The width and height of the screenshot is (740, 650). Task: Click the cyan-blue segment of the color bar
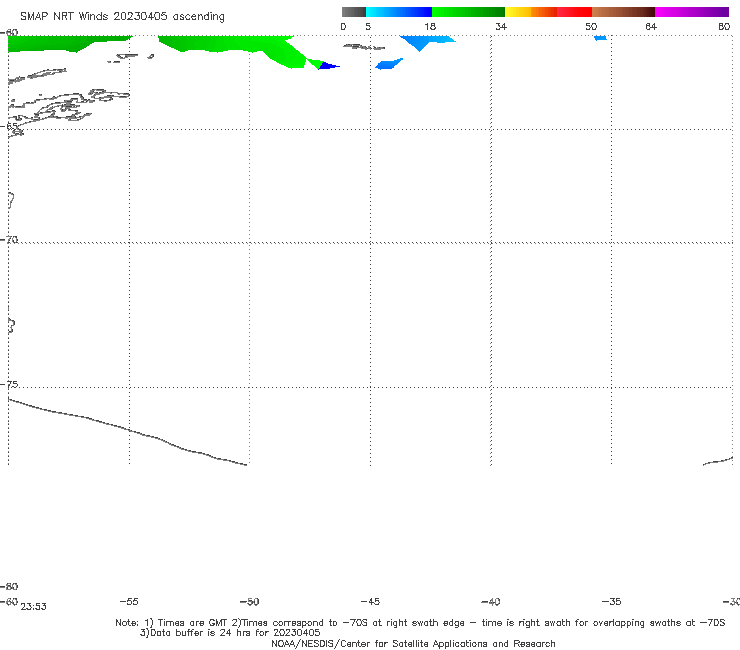click(x=399, y=12)
